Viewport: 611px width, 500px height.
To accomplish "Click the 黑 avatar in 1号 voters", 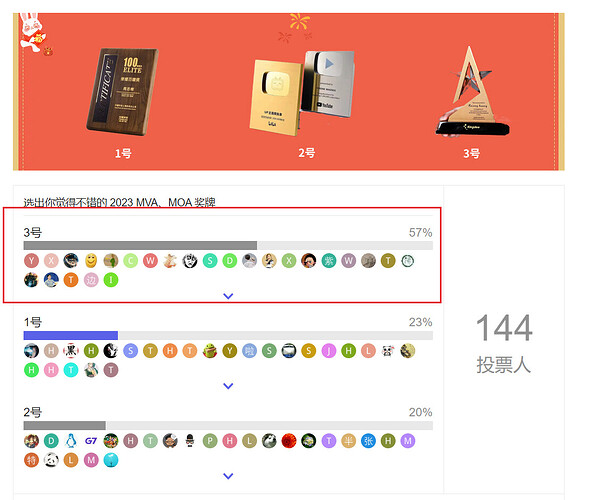I will pyautogui.click(x=71, y=351).
